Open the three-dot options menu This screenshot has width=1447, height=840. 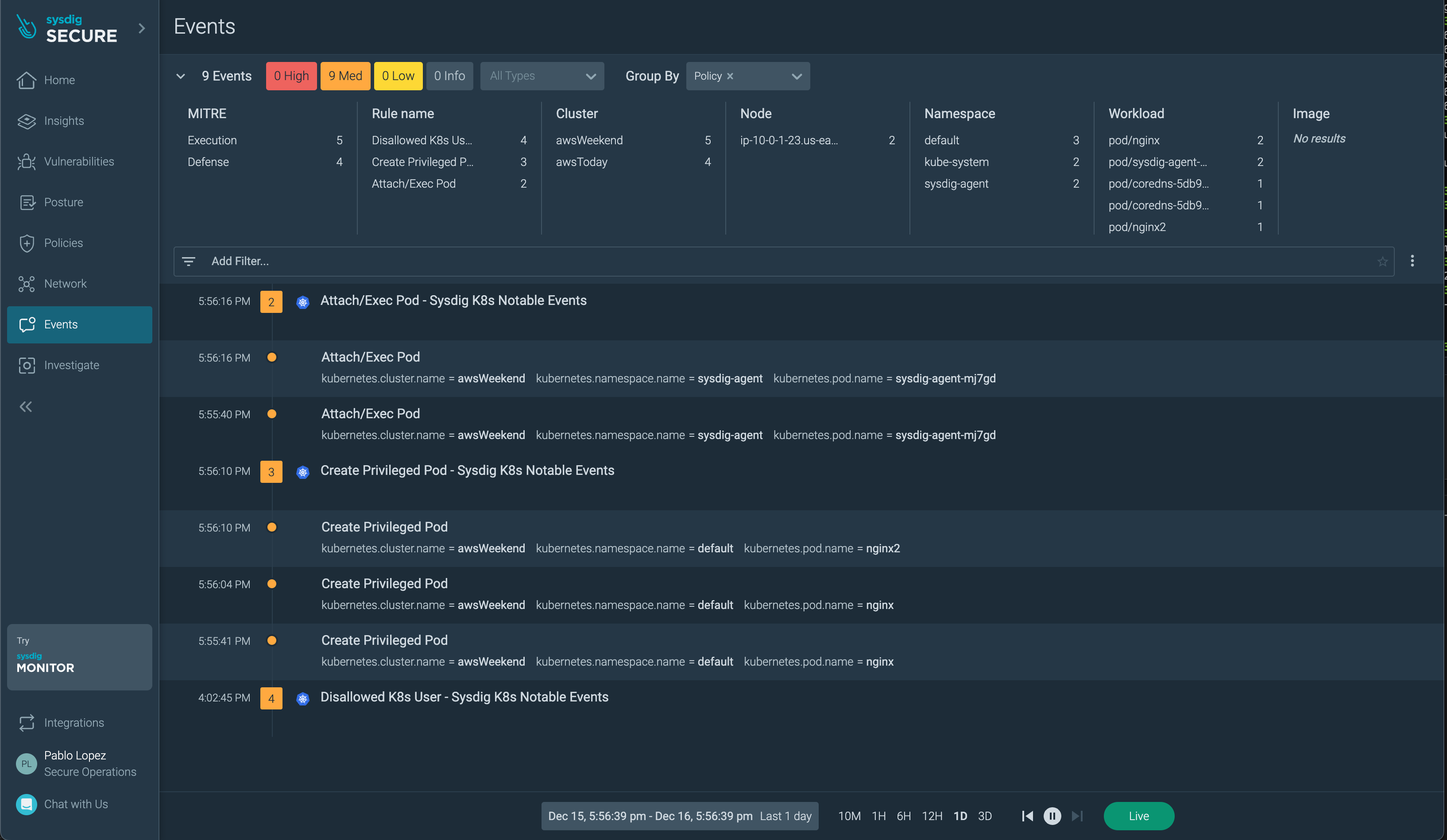(1412, 261)
